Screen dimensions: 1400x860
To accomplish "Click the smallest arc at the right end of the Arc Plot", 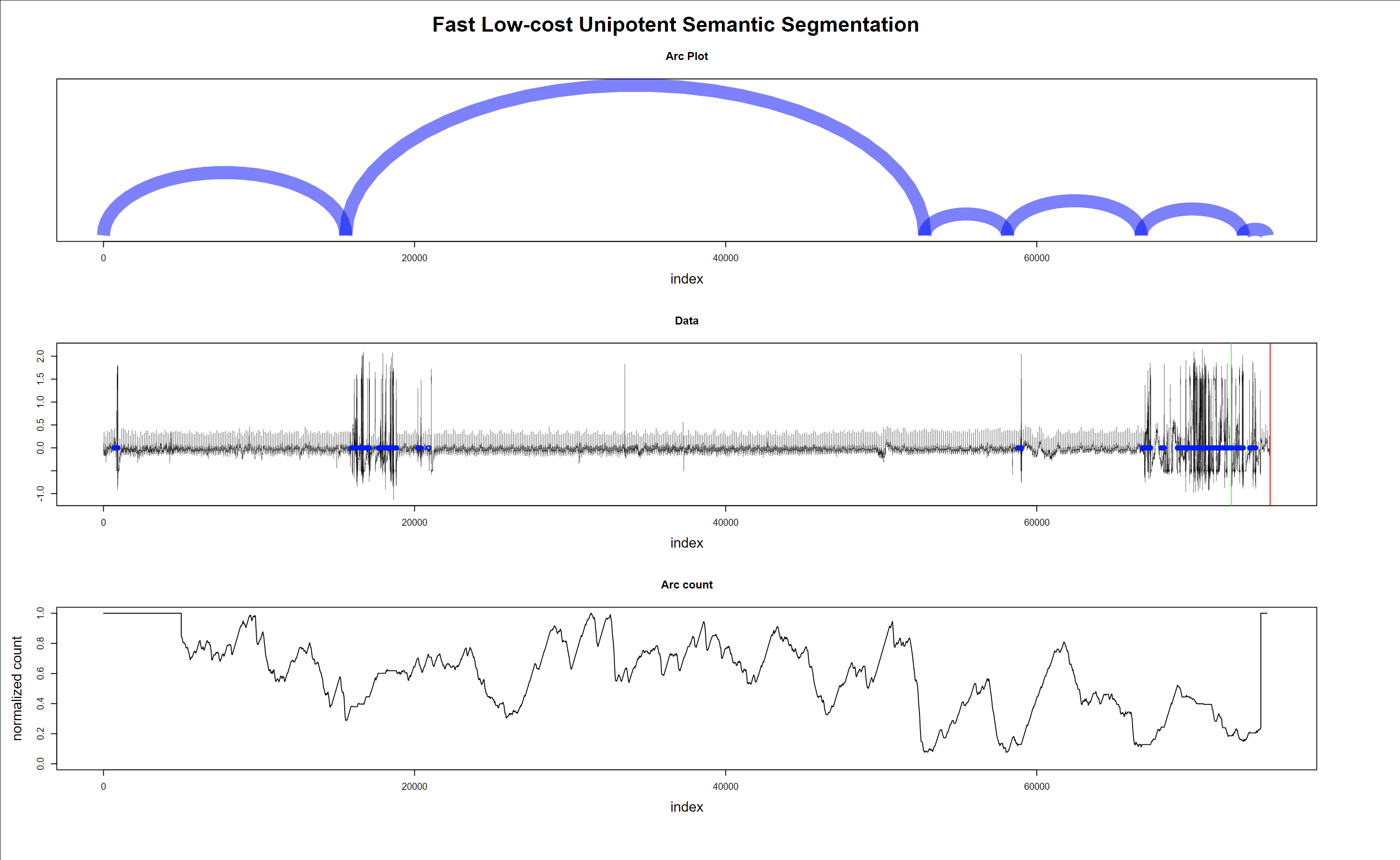I will (1255, 229).
